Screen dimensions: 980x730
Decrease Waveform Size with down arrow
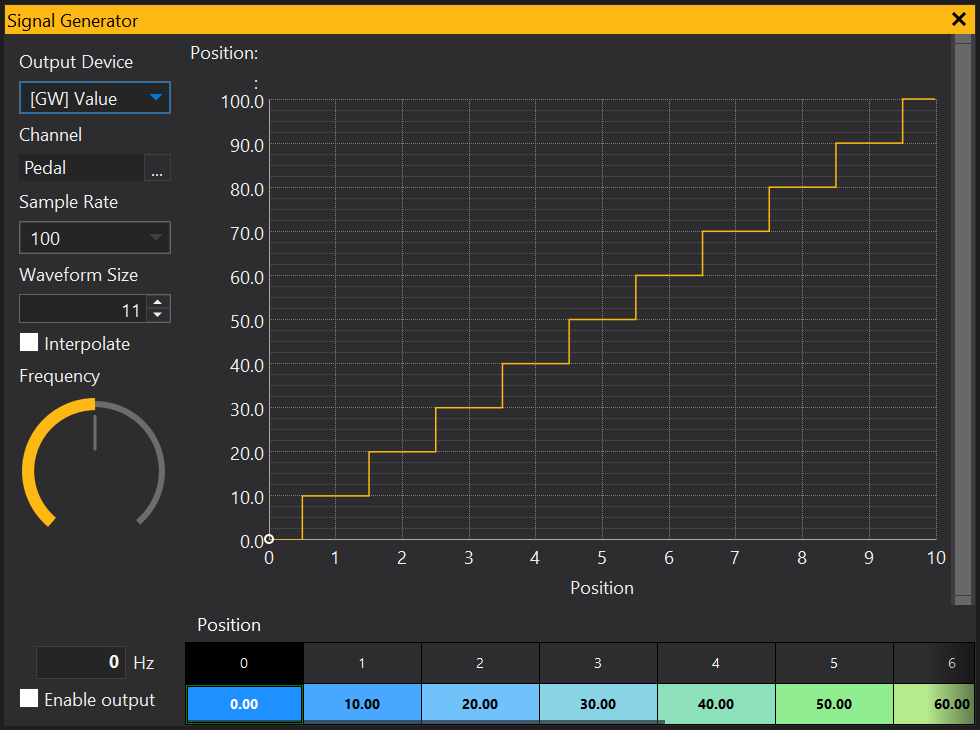pos(158,316)
